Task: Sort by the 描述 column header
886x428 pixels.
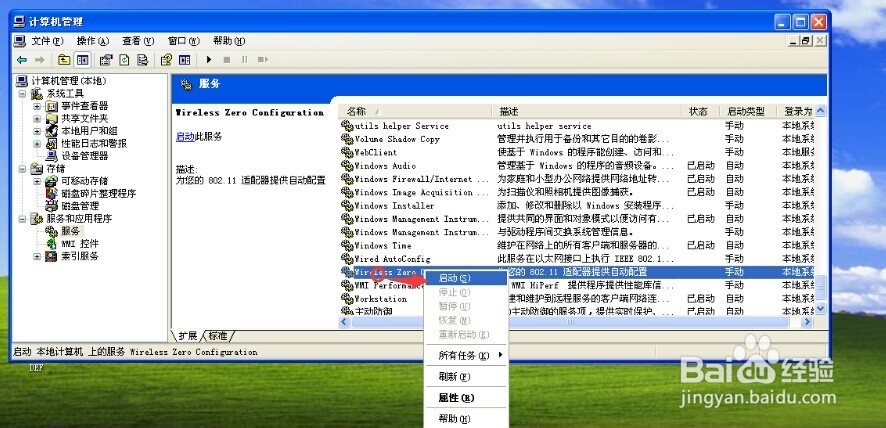Action: coord(587,111)
